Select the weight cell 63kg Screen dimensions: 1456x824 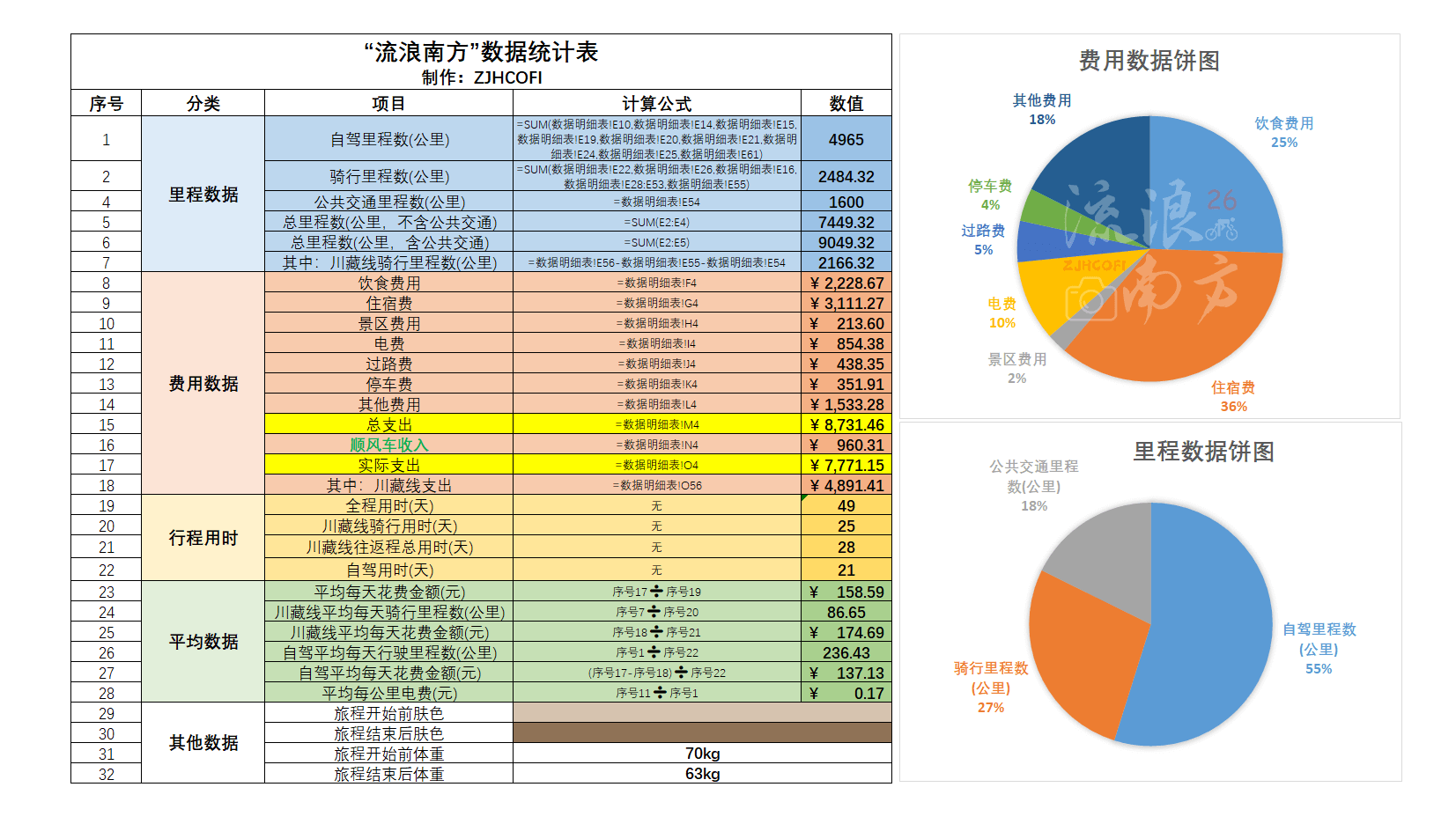[702, 774]
